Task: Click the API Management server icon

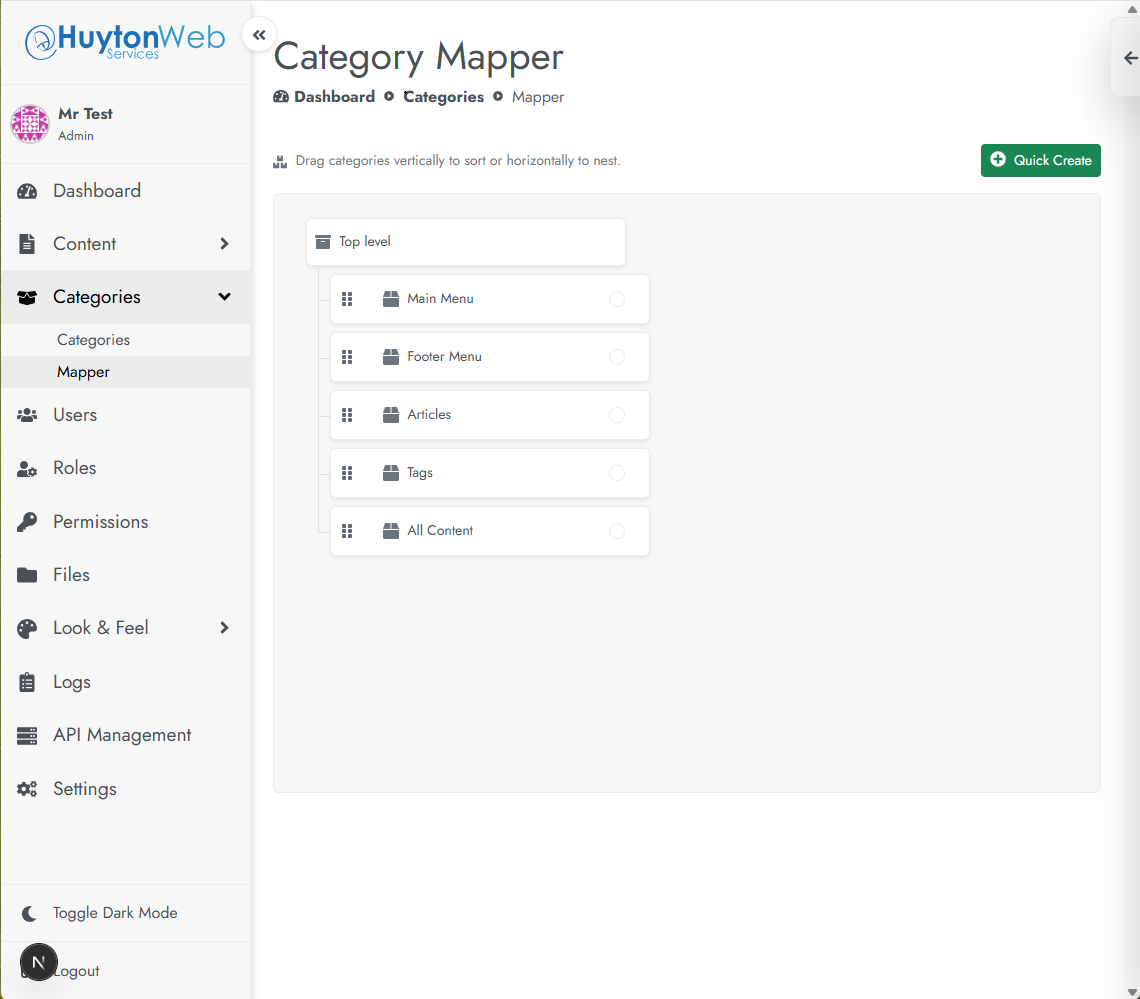Action: coord(27,736)
